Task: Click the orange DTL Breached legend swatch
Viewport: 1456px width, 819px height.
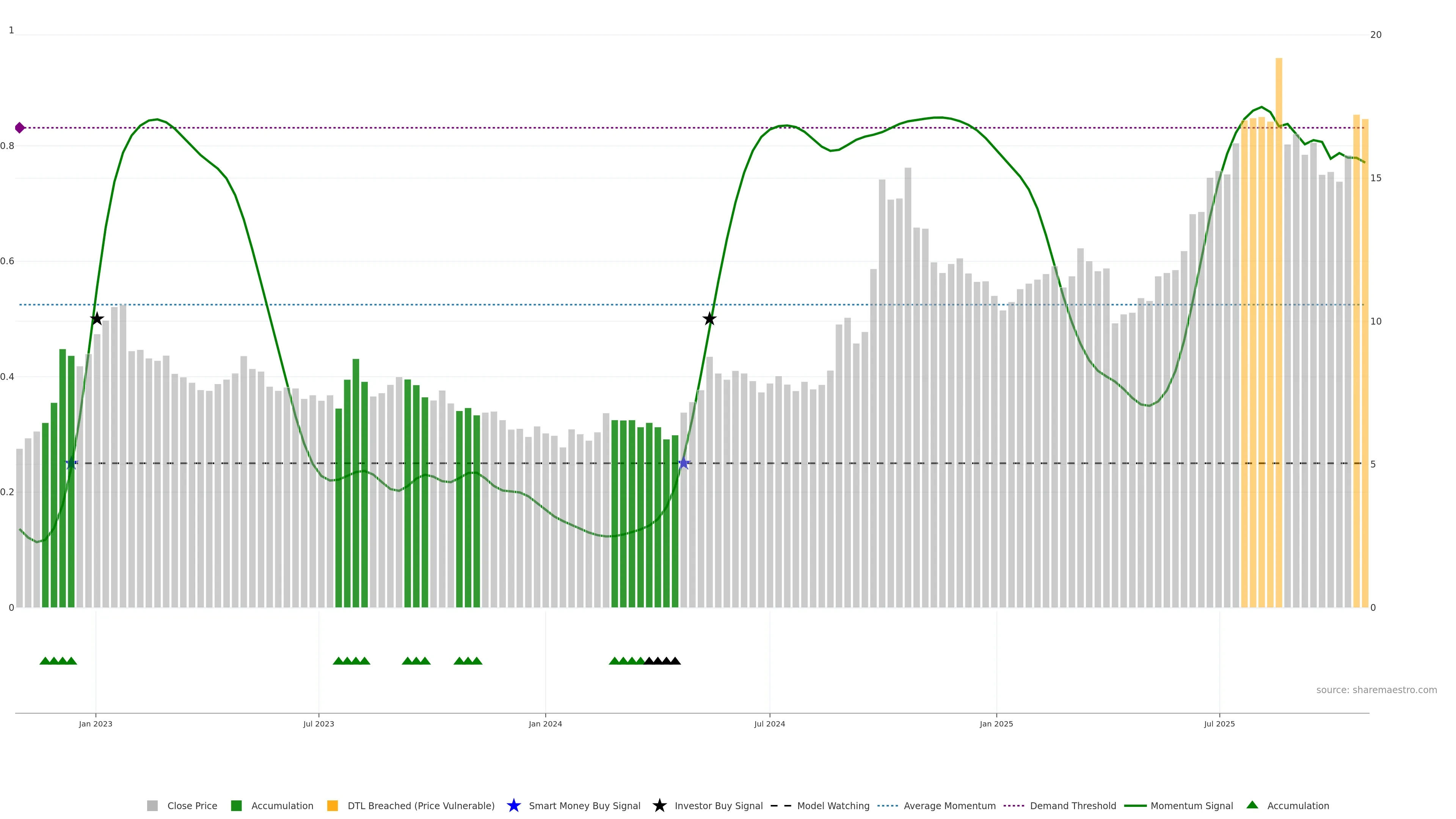Action: click(333, 805)
